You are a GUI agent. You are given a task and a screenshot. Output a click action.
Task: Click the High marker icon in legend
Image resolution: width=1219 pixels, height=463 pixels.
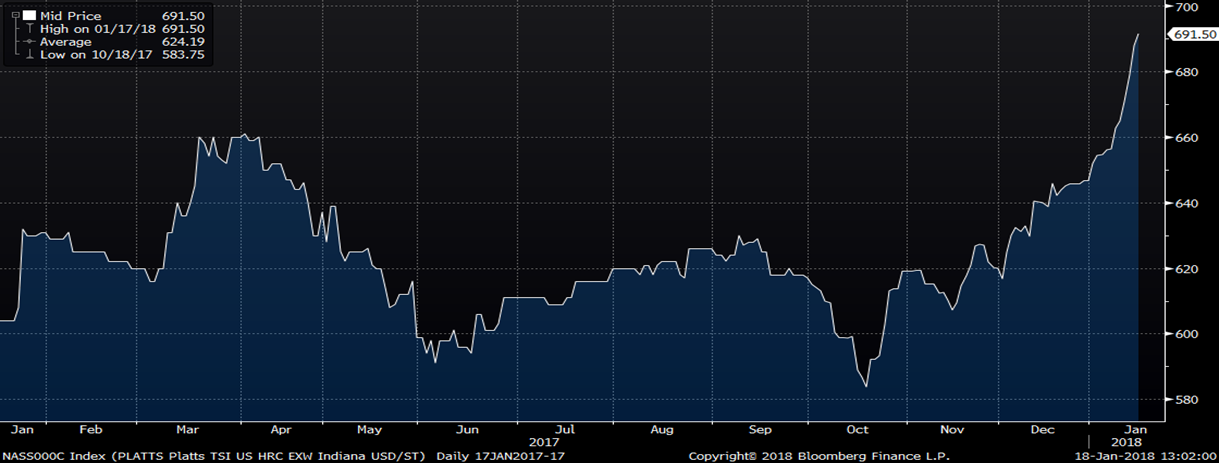point(30,29)
